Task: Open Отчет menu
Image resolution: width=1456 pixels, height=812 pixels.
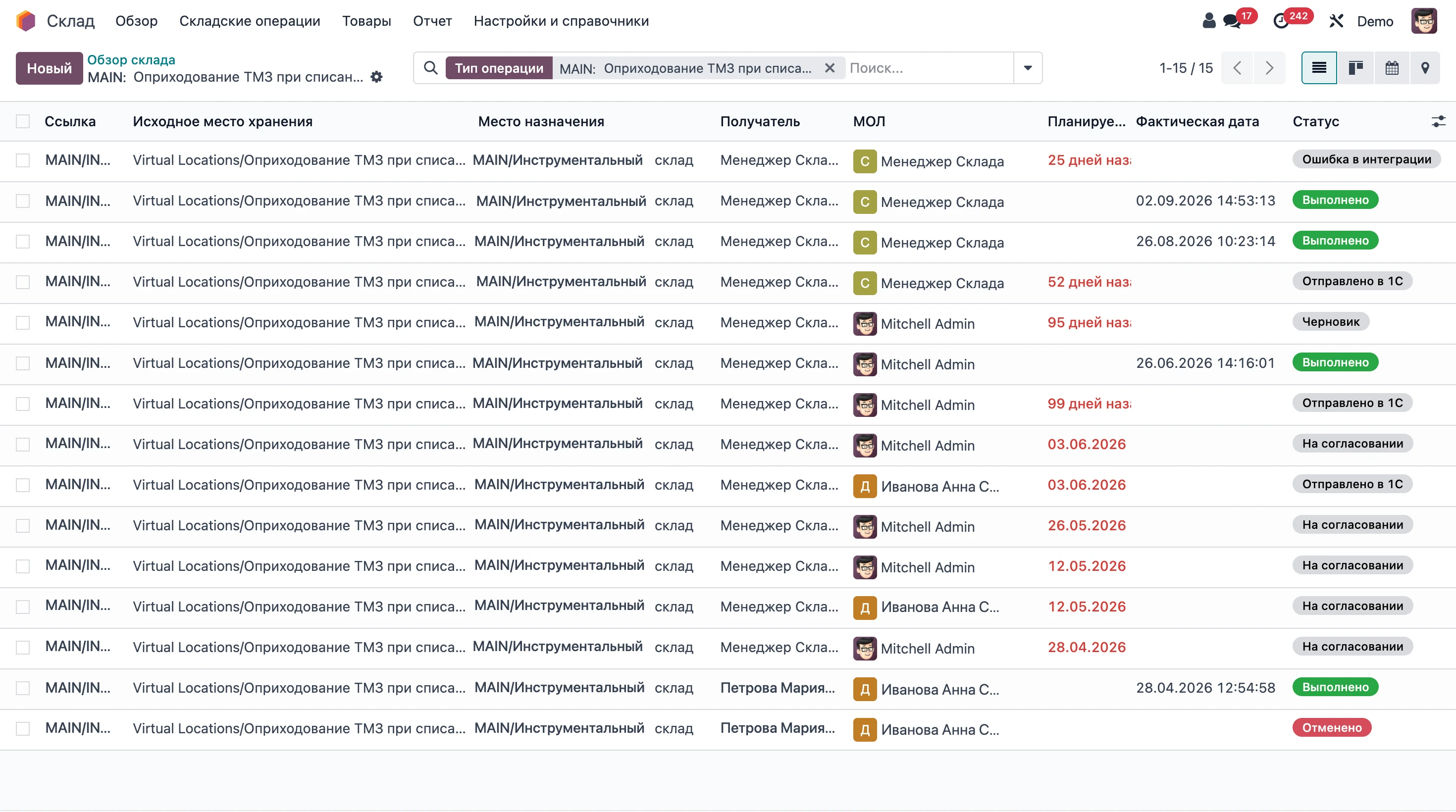Action: (432, 21)
